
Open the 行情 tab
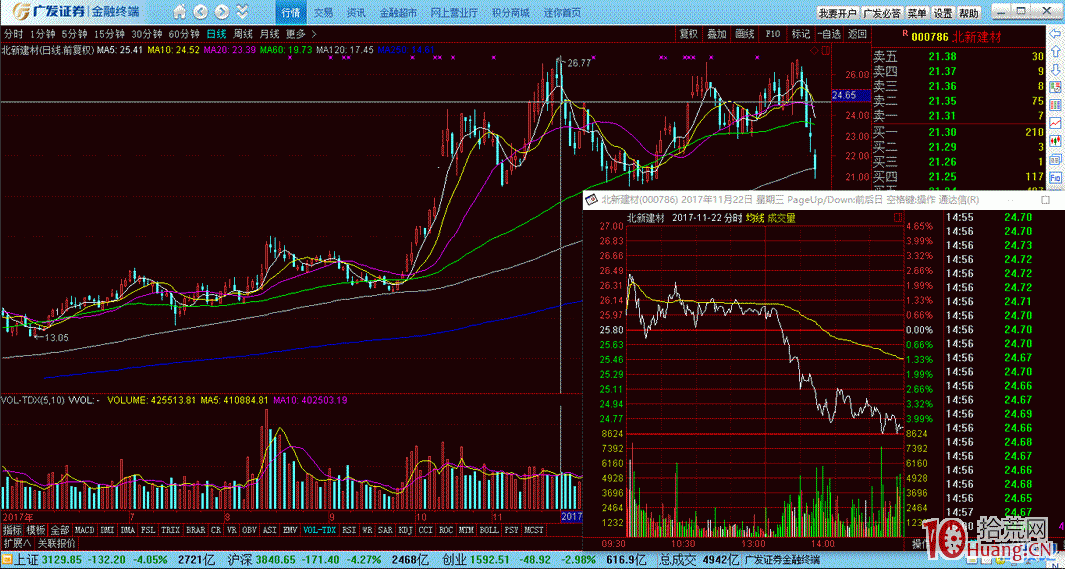tap(291, 12)
